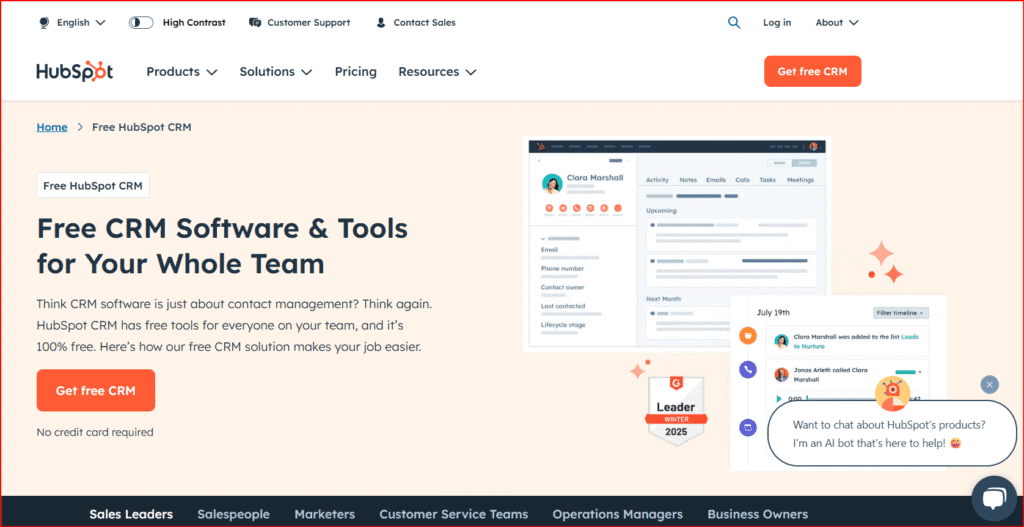This screenshot has height=527, width=1024.
Task: Expand the About menu
Action: (x=837, y=22)
